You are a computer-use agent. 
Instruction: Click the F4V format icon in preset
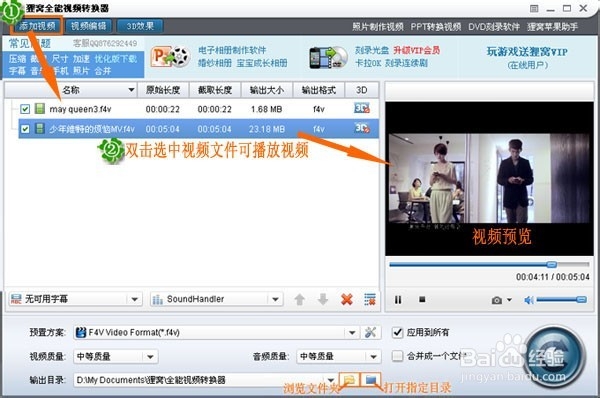[81, 332]
